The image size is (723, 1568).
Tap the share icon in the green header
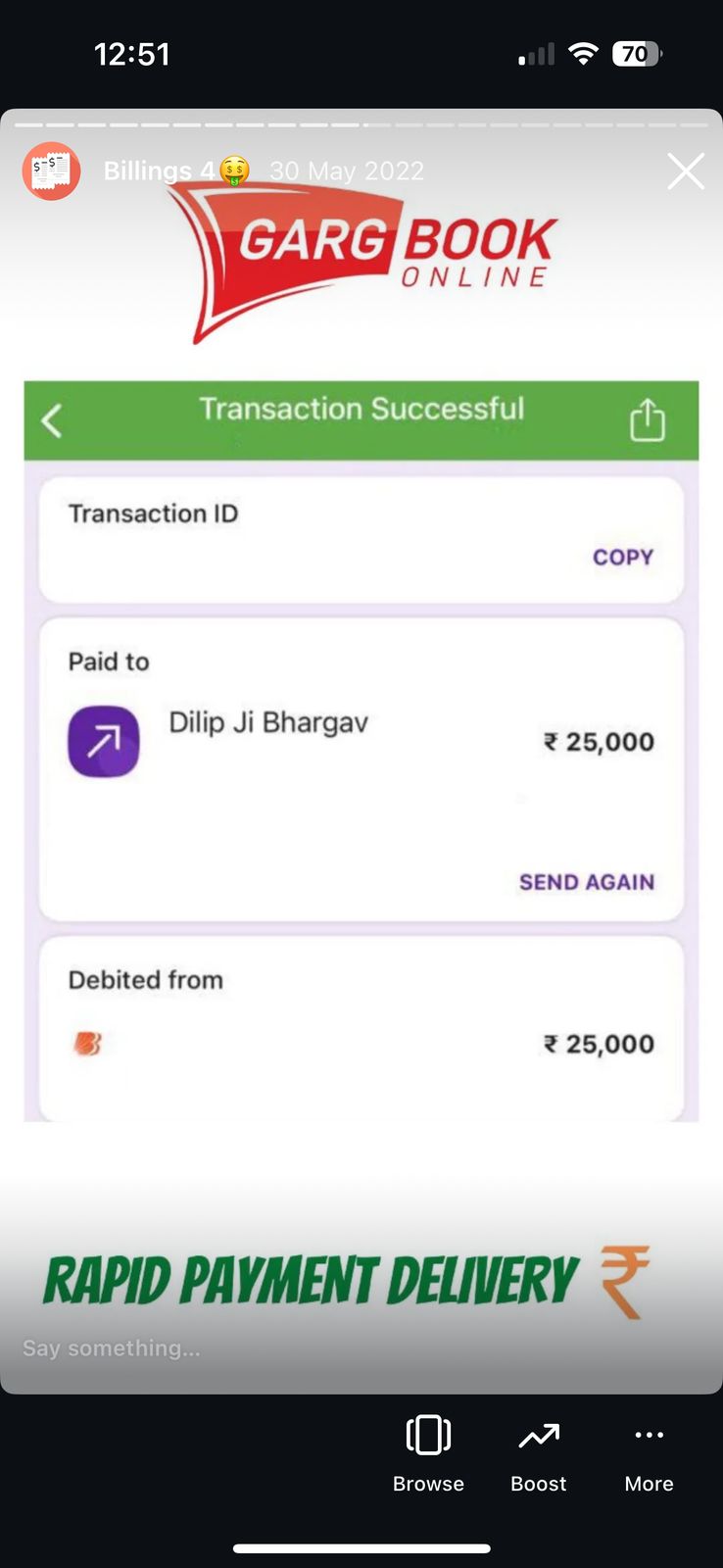tap(647, 419)
